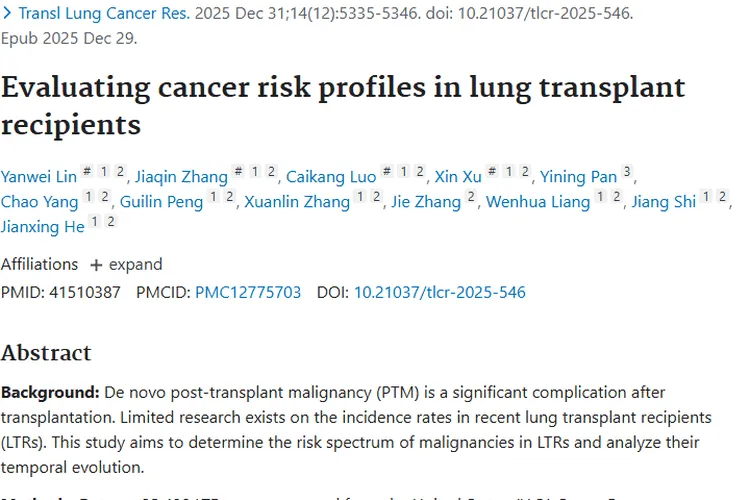Click the article title heading
The height and width of the screenshot is (500, 750).
point(343,105)
